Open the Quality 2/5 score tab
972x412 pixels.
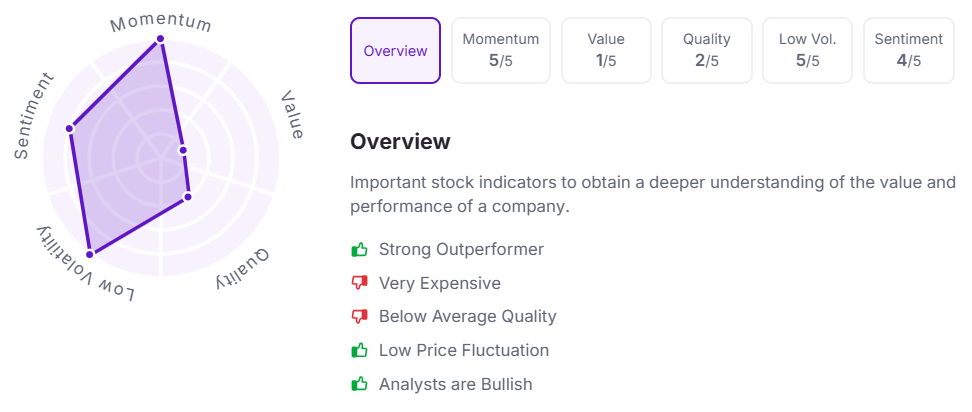tap(707, 51)
